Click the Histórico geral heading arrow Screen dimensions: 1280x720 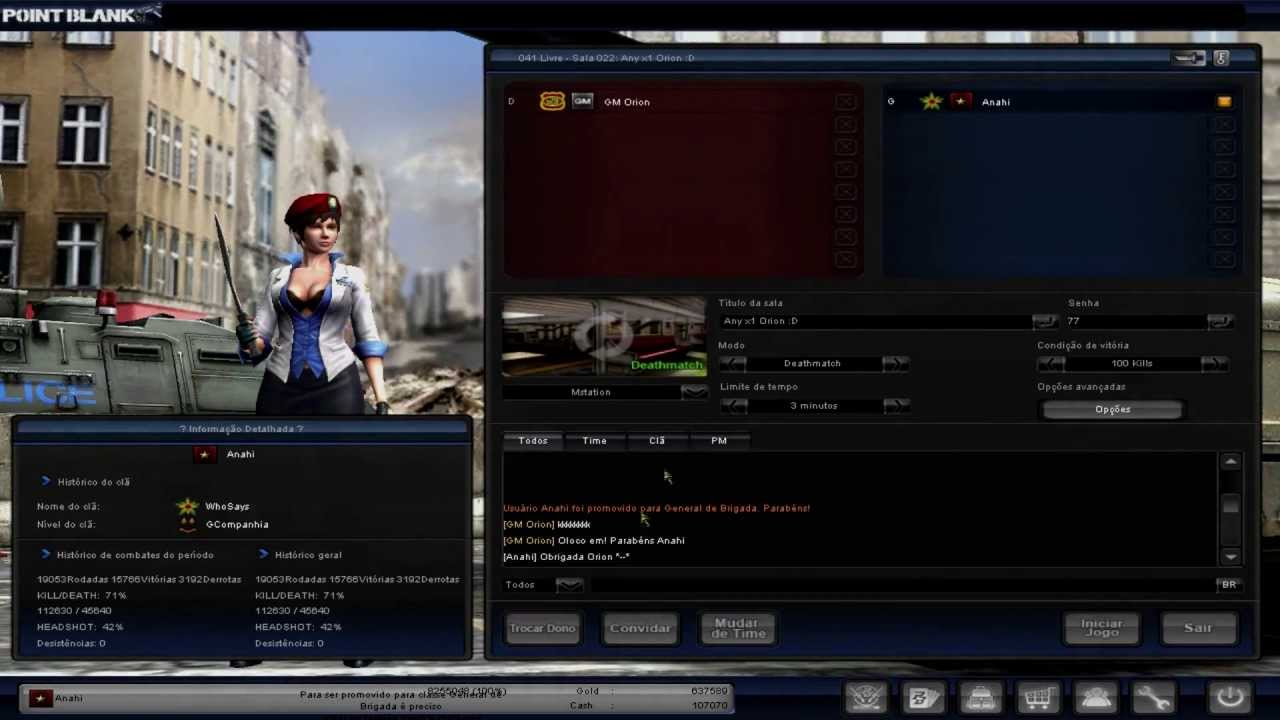[264, 554]
